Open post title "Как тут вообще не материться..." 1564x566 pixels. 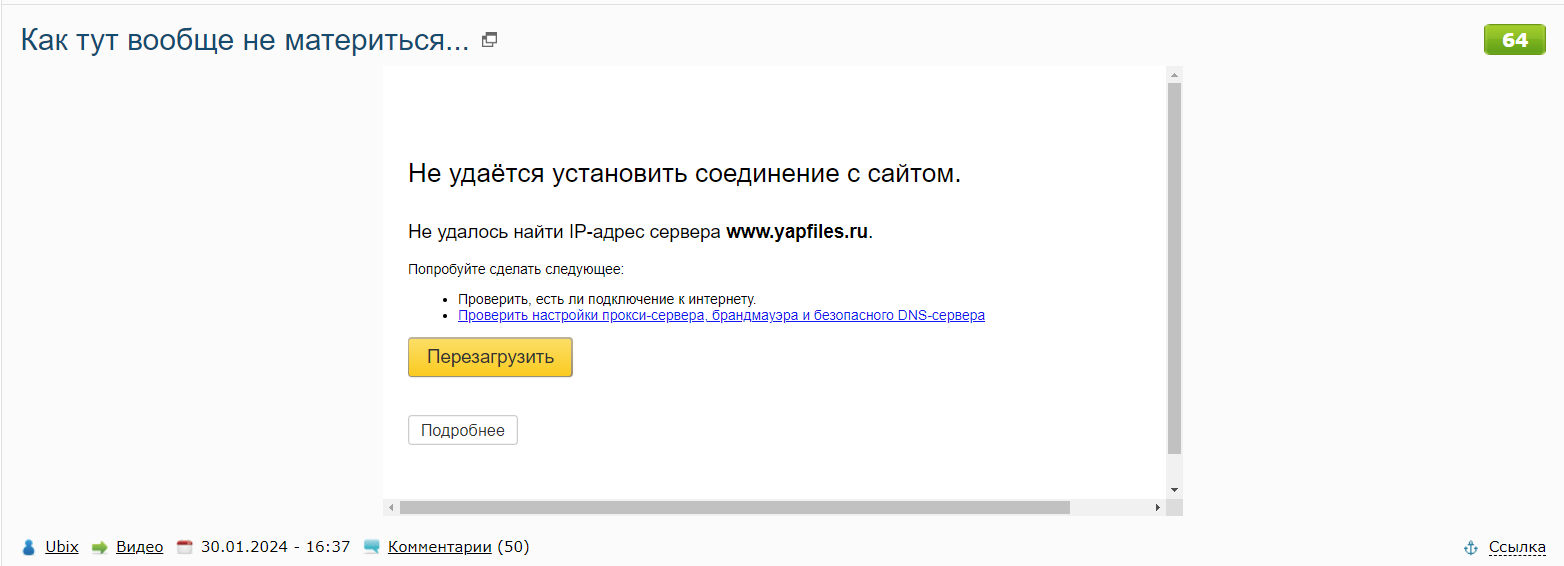click(x=245, y=40)
